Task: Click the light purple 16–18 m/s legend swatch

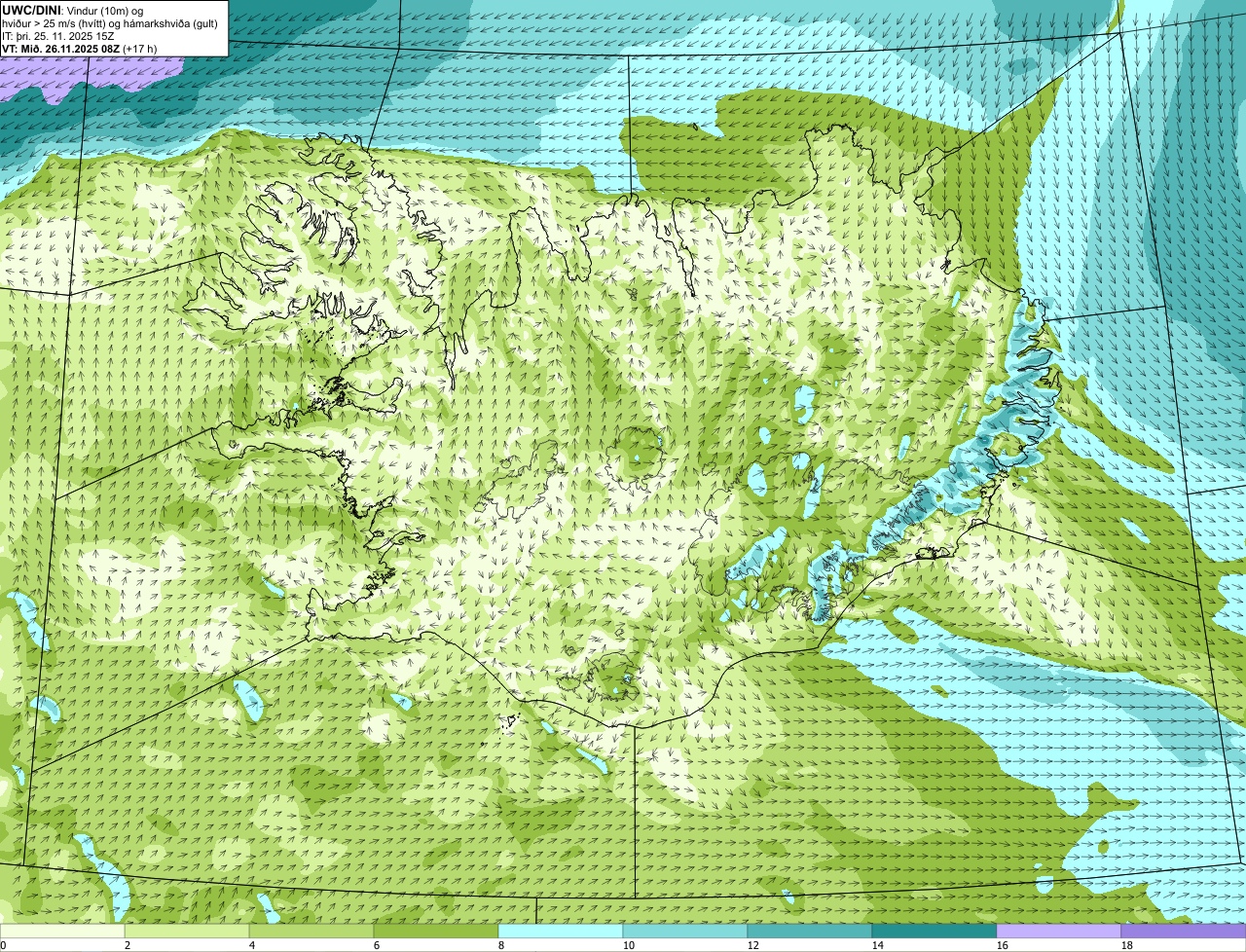Action: 1059,931
